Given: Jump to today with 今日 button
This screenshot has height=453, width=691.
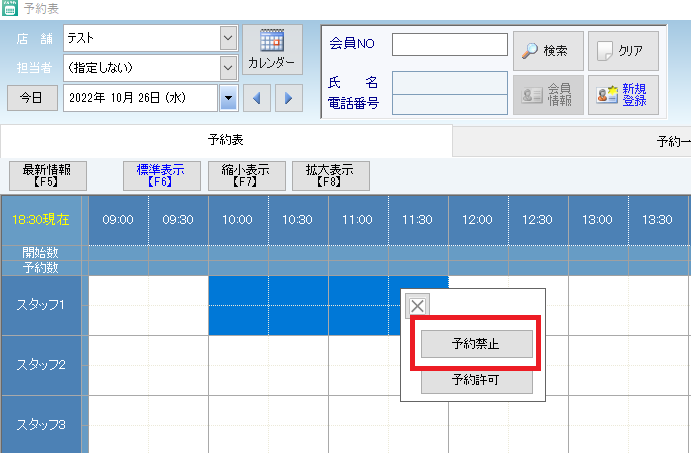Looking at the screenshot, I should (32, 98).
